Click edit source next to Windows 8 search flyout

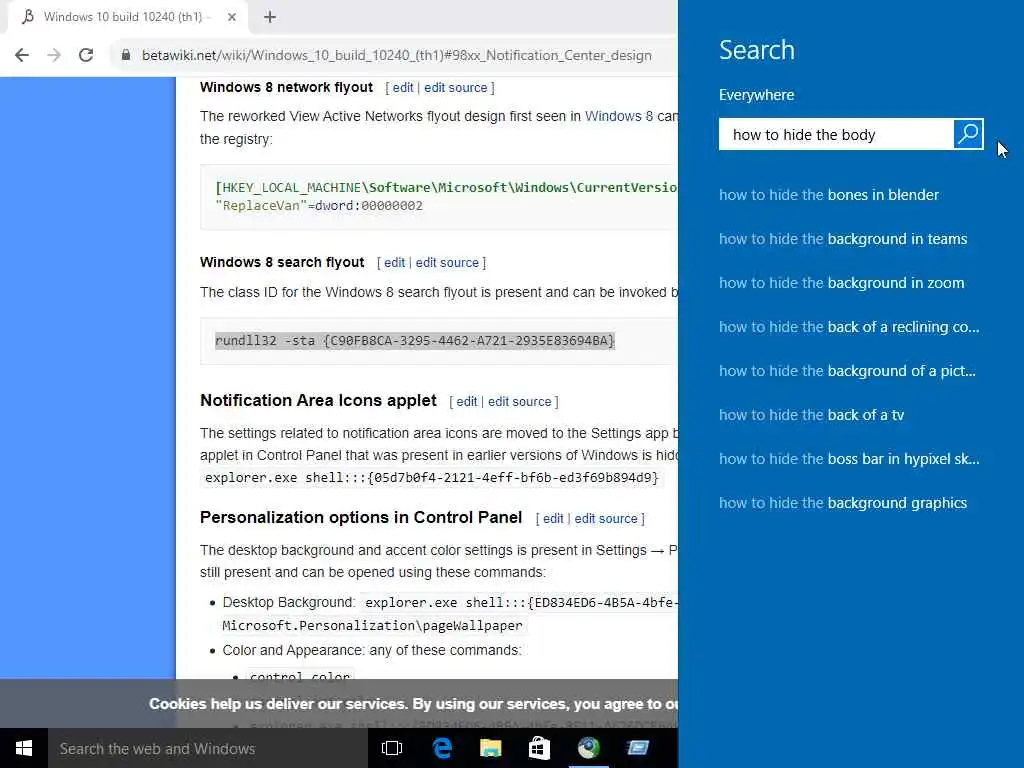(x=447, y=263)
